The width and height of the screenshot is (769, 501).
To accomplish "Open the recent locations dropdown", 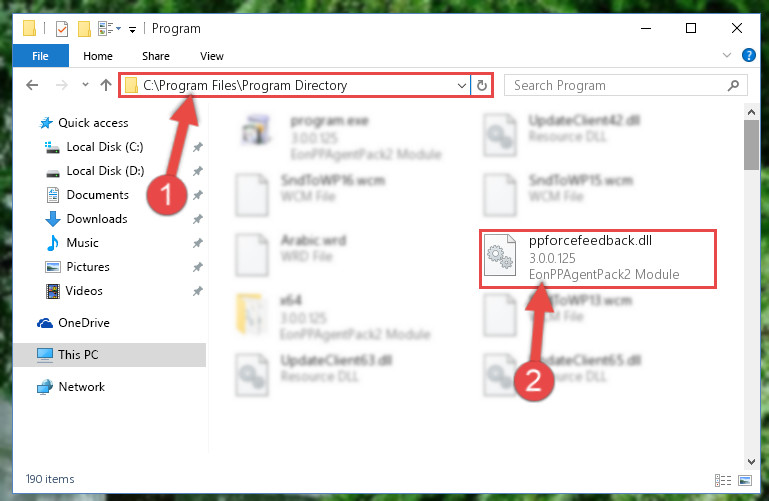I will pyautogui.click(x=85, y=85).
